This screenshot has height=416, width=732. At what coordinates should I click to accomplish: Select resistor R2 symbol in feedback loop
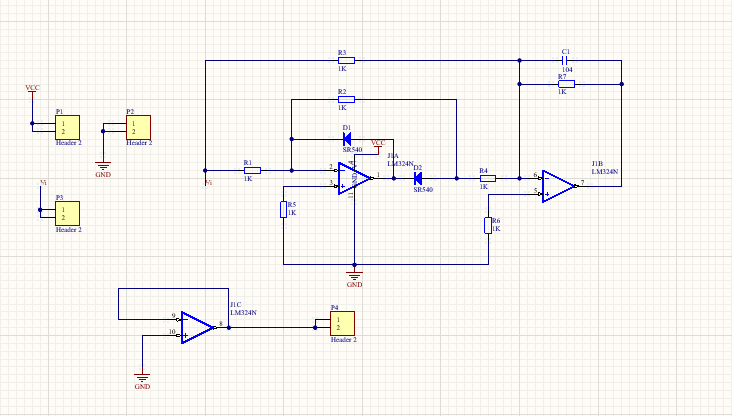[x=346, y=99]
